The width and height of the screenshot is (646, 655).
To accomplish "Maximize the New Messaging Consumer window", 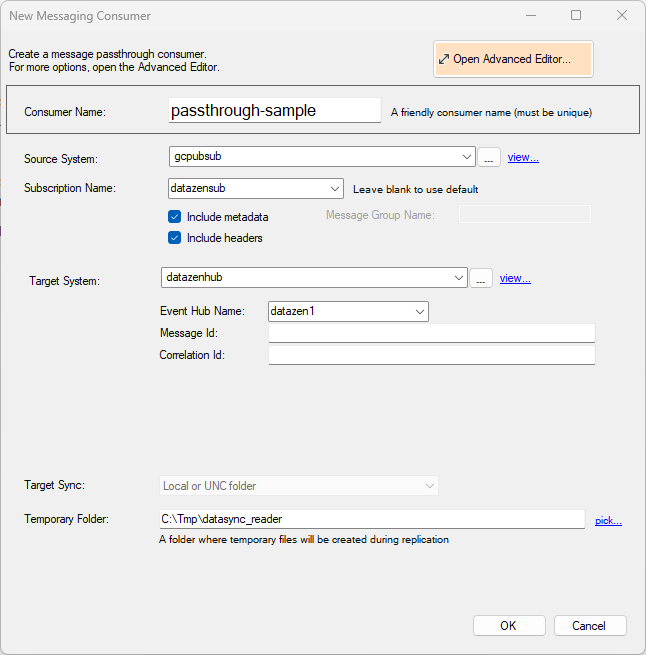I will pyautogui.click(x=576, y=15).
